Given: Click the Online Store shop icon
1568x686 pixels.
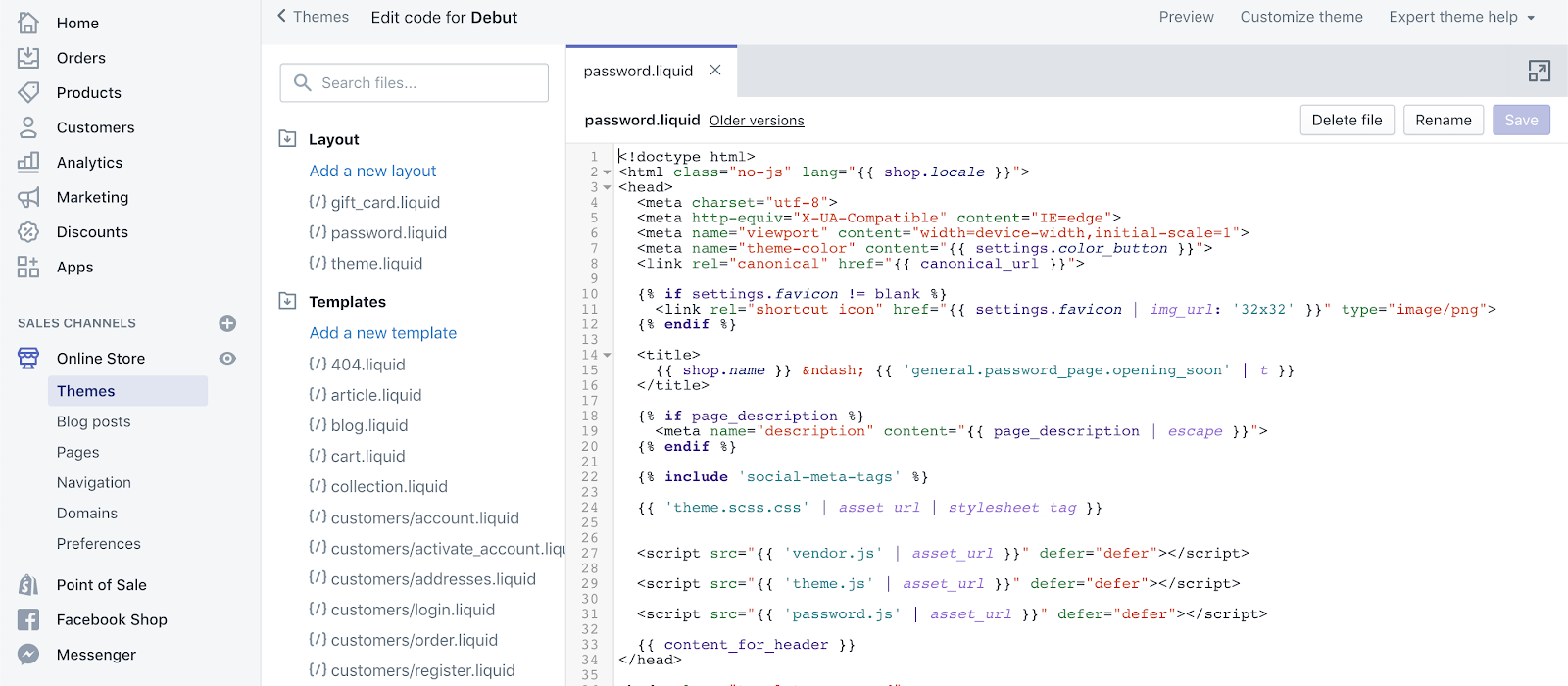Looking at the screenshot, I should click(28, 358).
